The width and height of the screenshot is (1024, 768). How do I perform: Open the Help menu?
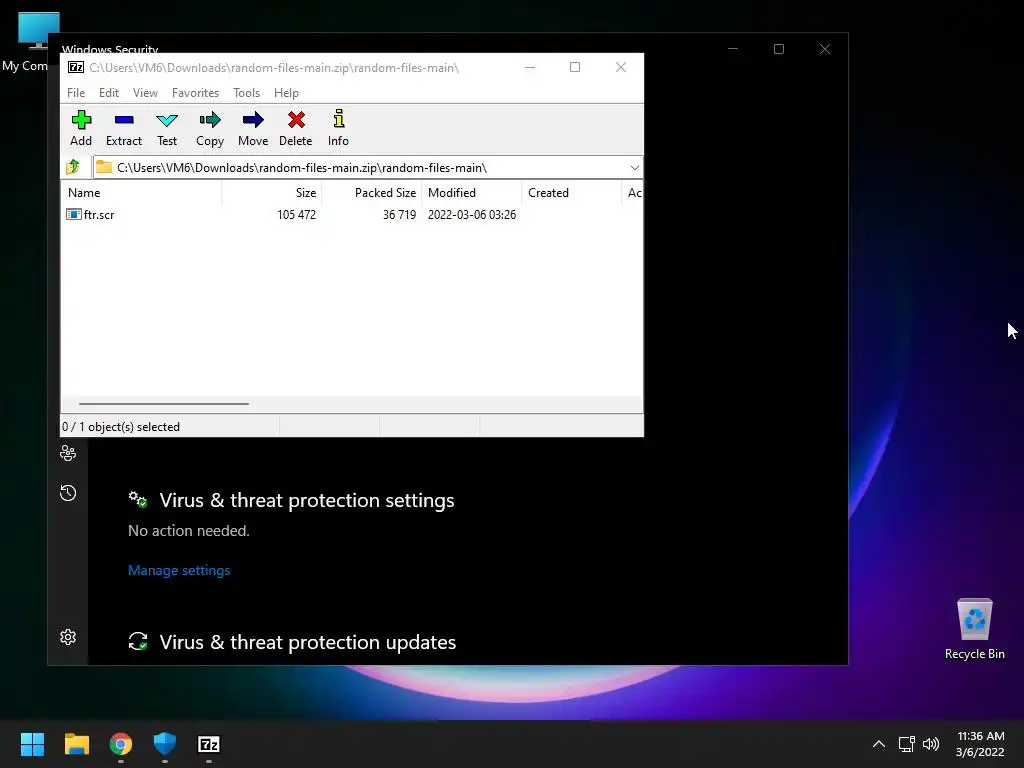(x=286, y=93)
